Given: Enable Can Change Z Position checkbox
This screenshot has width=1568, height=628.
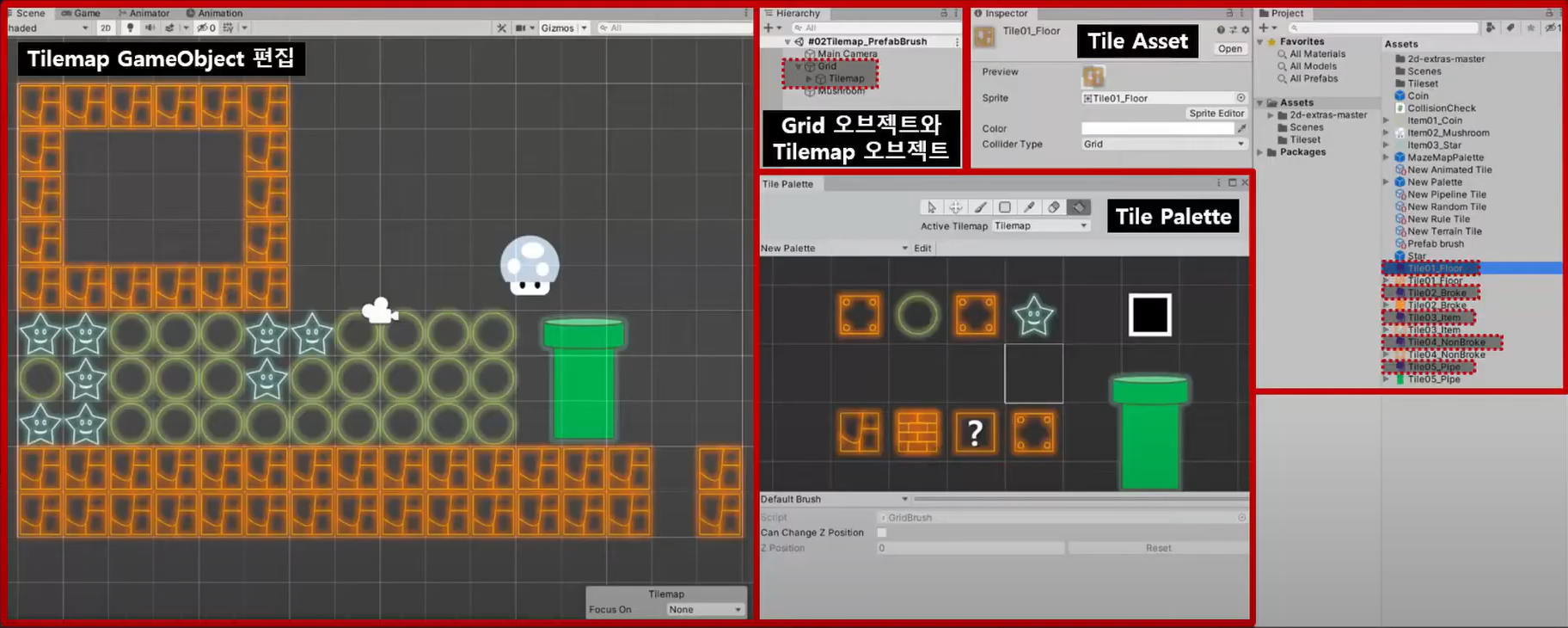Looking at the screenshot, I should pos(881,533).
